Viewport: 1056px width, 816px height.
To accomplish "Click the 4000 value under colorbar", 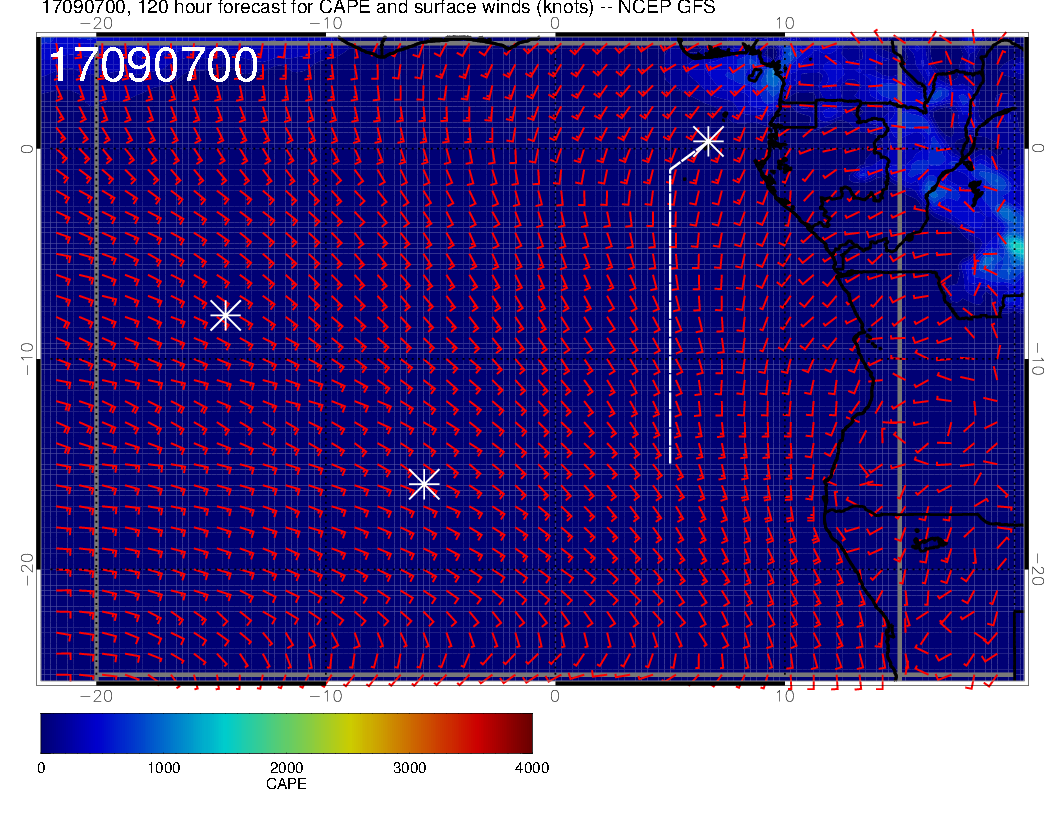I will 532,768.
